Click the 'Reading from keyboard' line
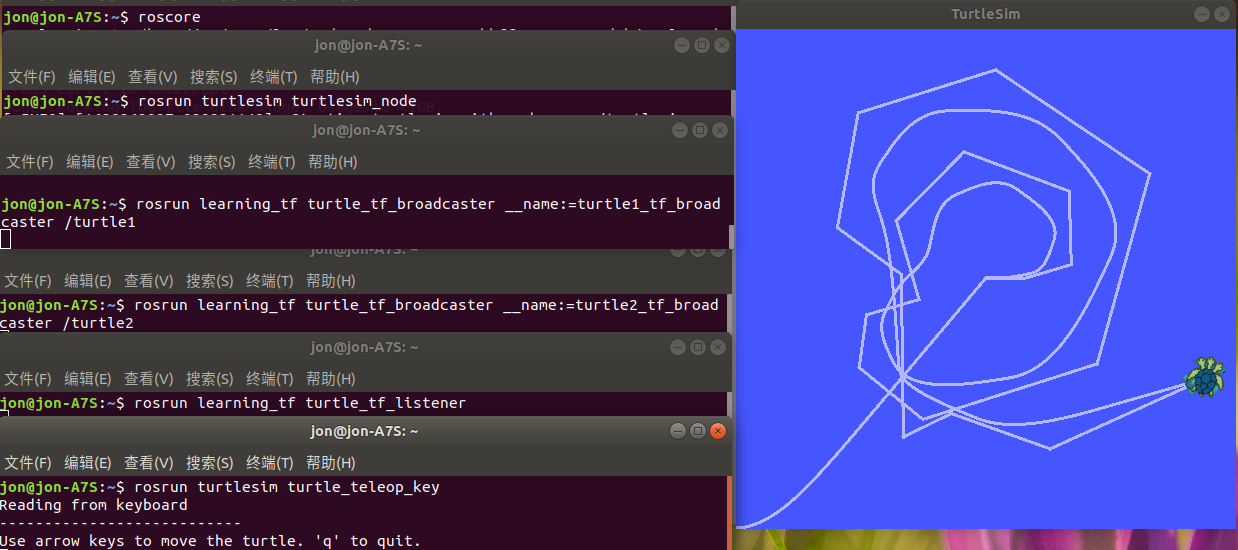Image resolution: width=1238 pixels, height=550 pixels. 94,505
